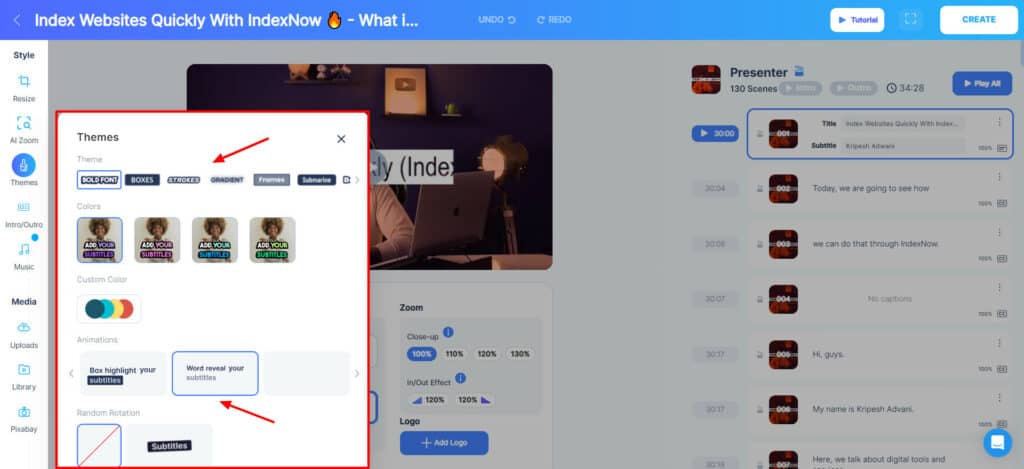The height and width of the screenshot is (469, 1024).
Task: Select the Submarine theme
Action: click(x=317, y=180)
